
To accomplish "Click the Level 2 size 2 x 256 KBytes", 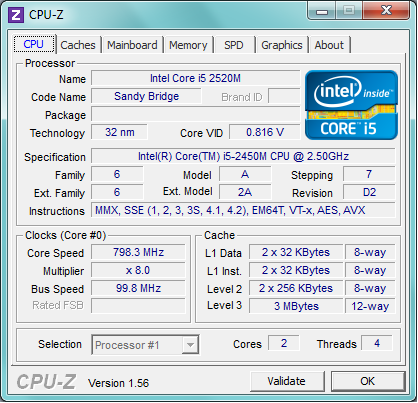I will coord(296,288).
